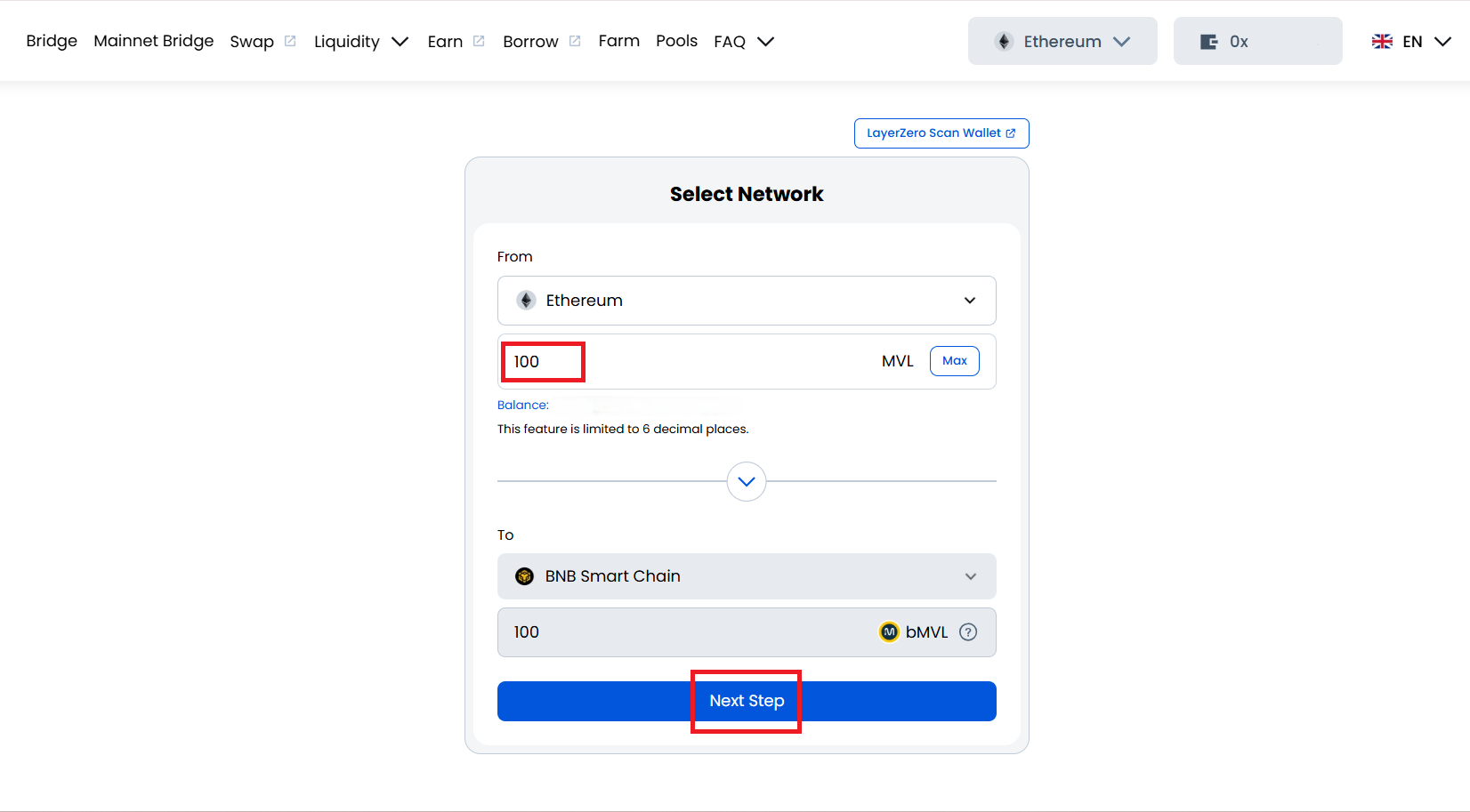Click the Earn external link icon
This screenshot has width=1470, height=812.
479,41
